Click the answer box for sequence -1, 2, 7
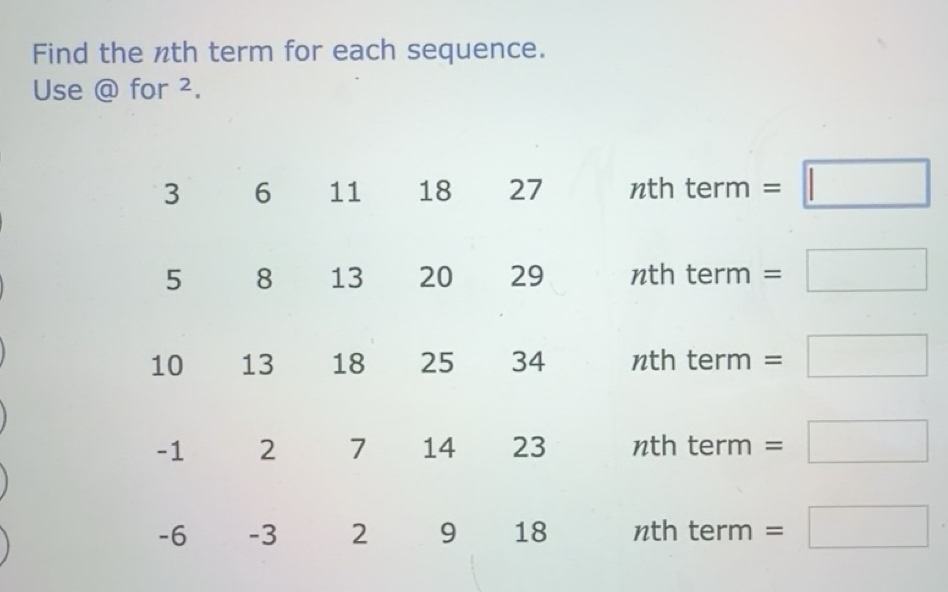948x592 pixels. click(x=866, y=442)
